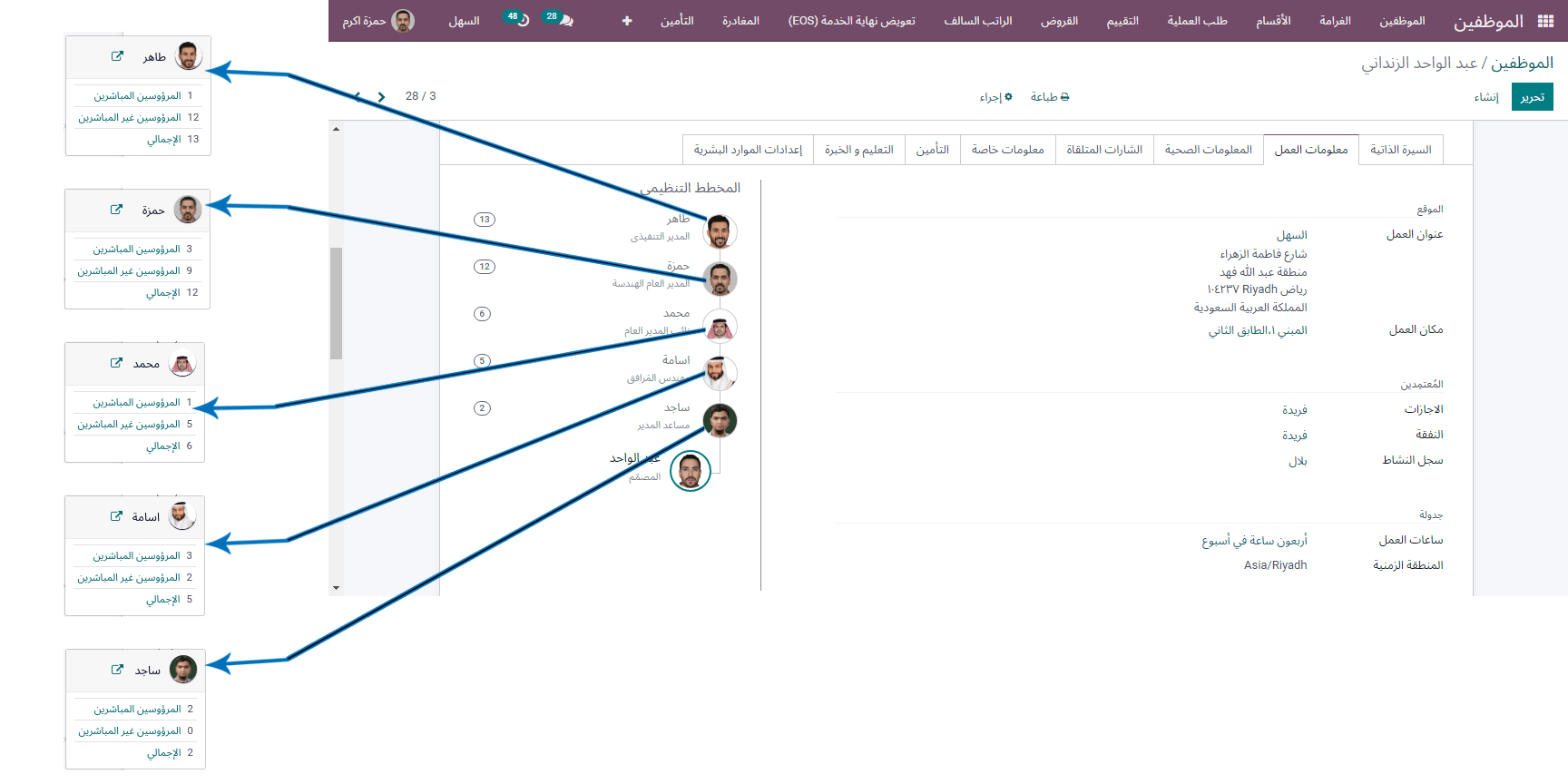Go to the next record arrow
The height and width of the screenshot is (784, 1568).
coord(382,96)
